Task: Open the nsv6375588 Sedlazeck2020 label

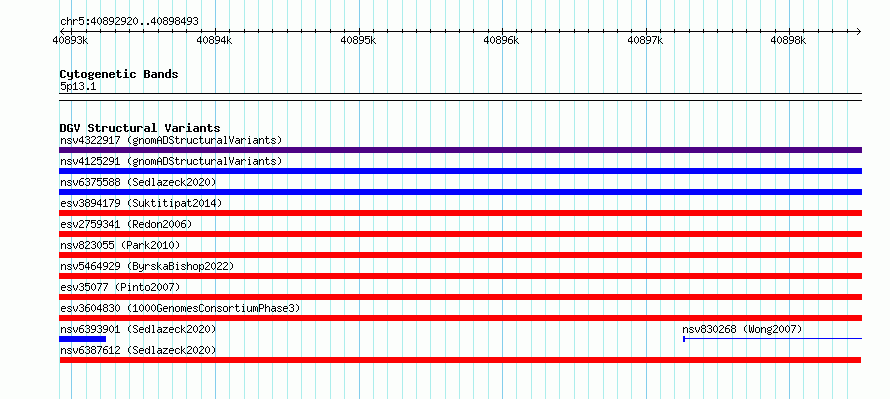Action: (x=138, y=182)
